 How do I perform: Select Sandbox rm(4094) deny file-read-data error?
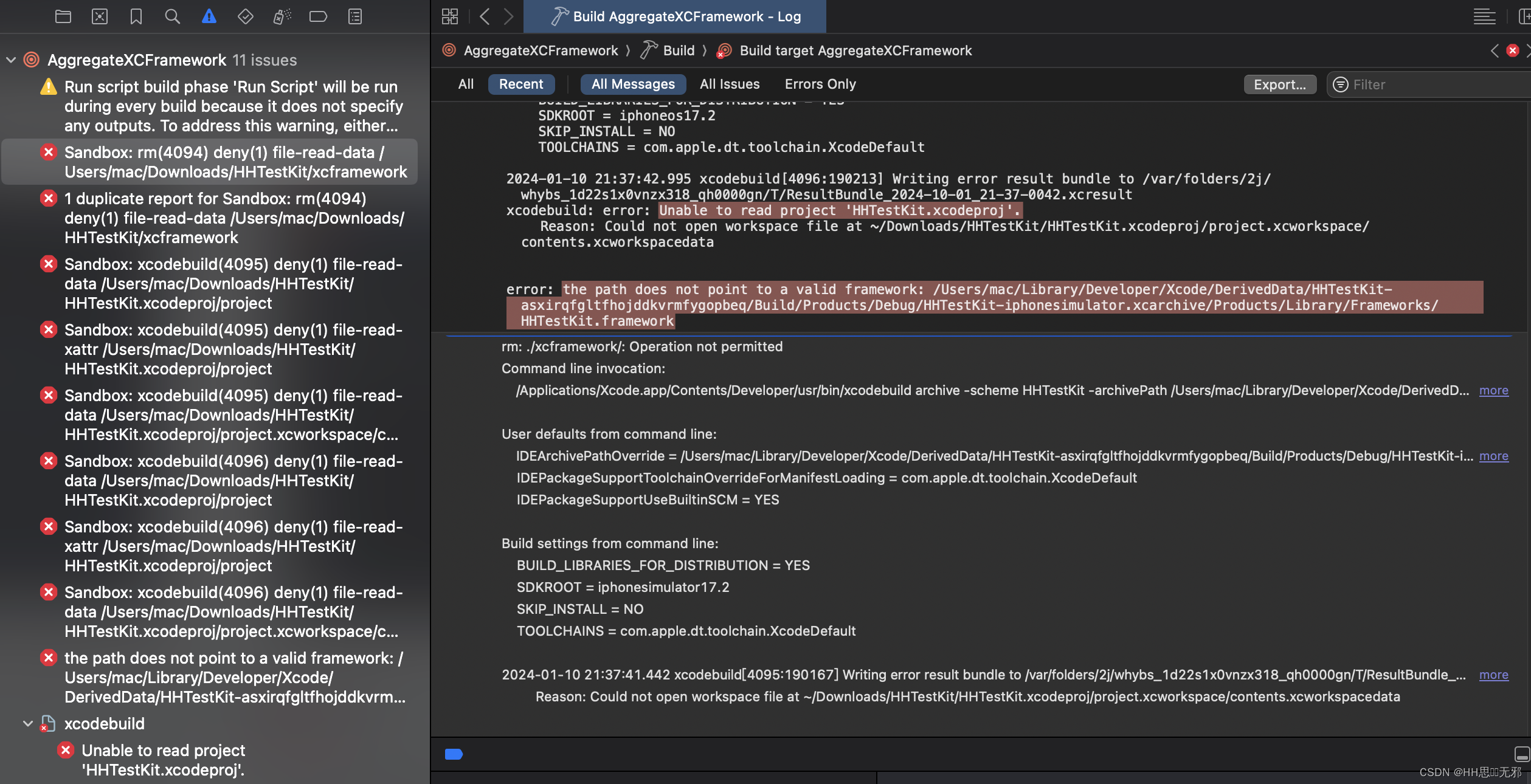(x=210, y=162)
